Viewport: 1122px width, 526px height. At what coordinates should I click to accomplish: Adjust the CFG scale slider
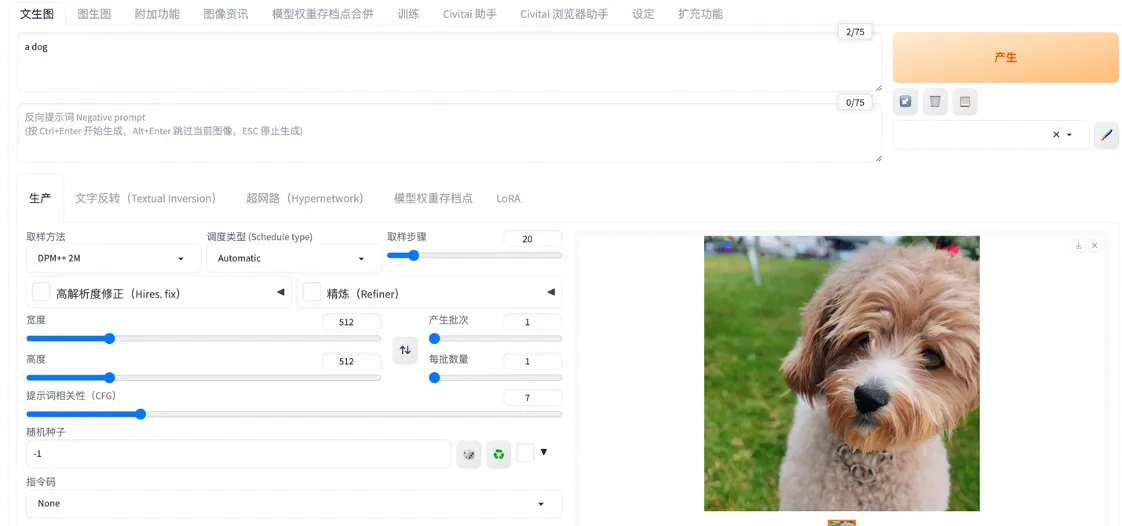point(294,414)
